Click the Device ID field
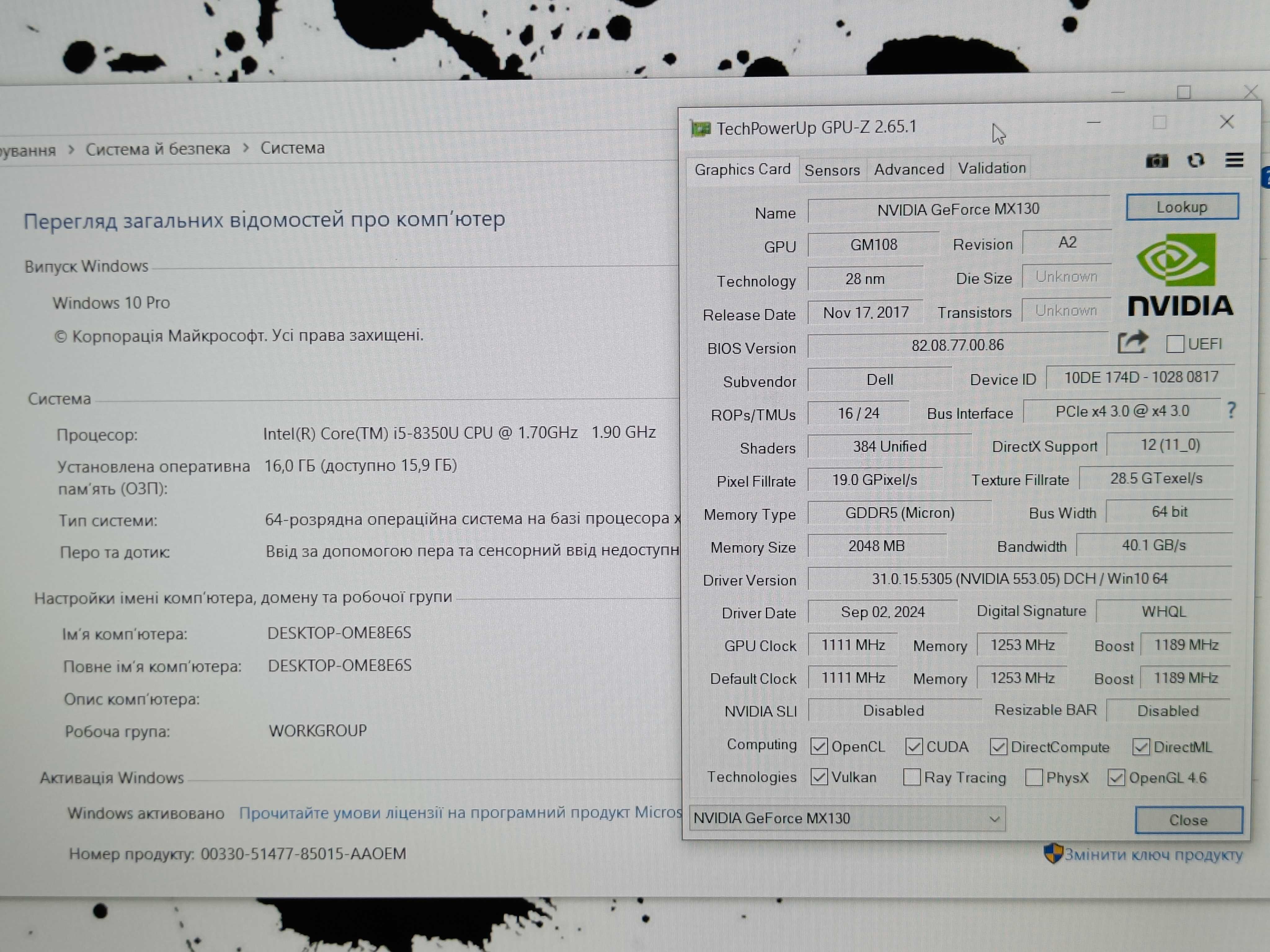1270x952 pixels. click(1141, 377)
